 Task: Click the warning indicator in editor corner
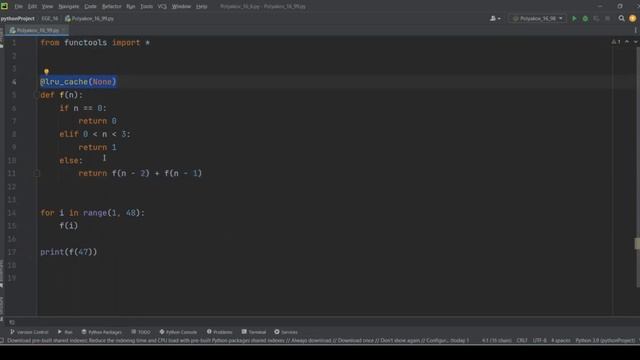[x=616, y=42]
